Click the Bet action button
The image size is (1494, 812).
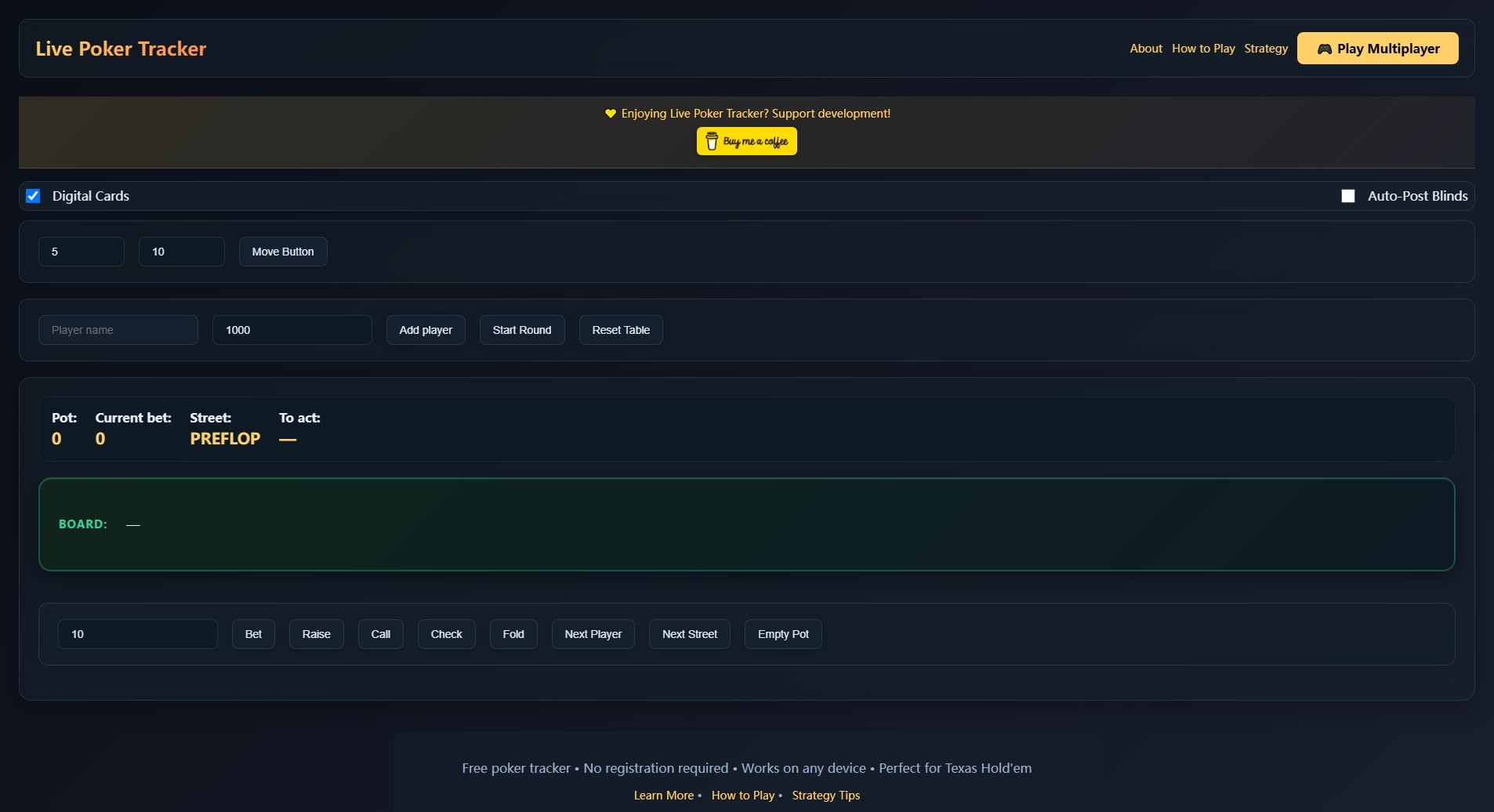coord(253,633)
